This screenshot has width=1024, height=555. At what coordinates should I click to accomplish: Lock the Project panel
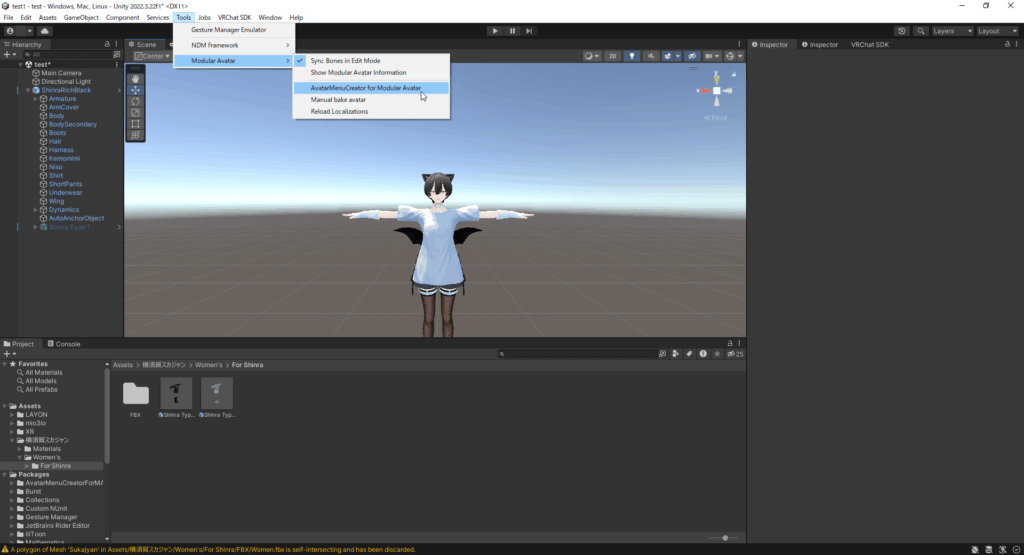click(x=730, y=343)
